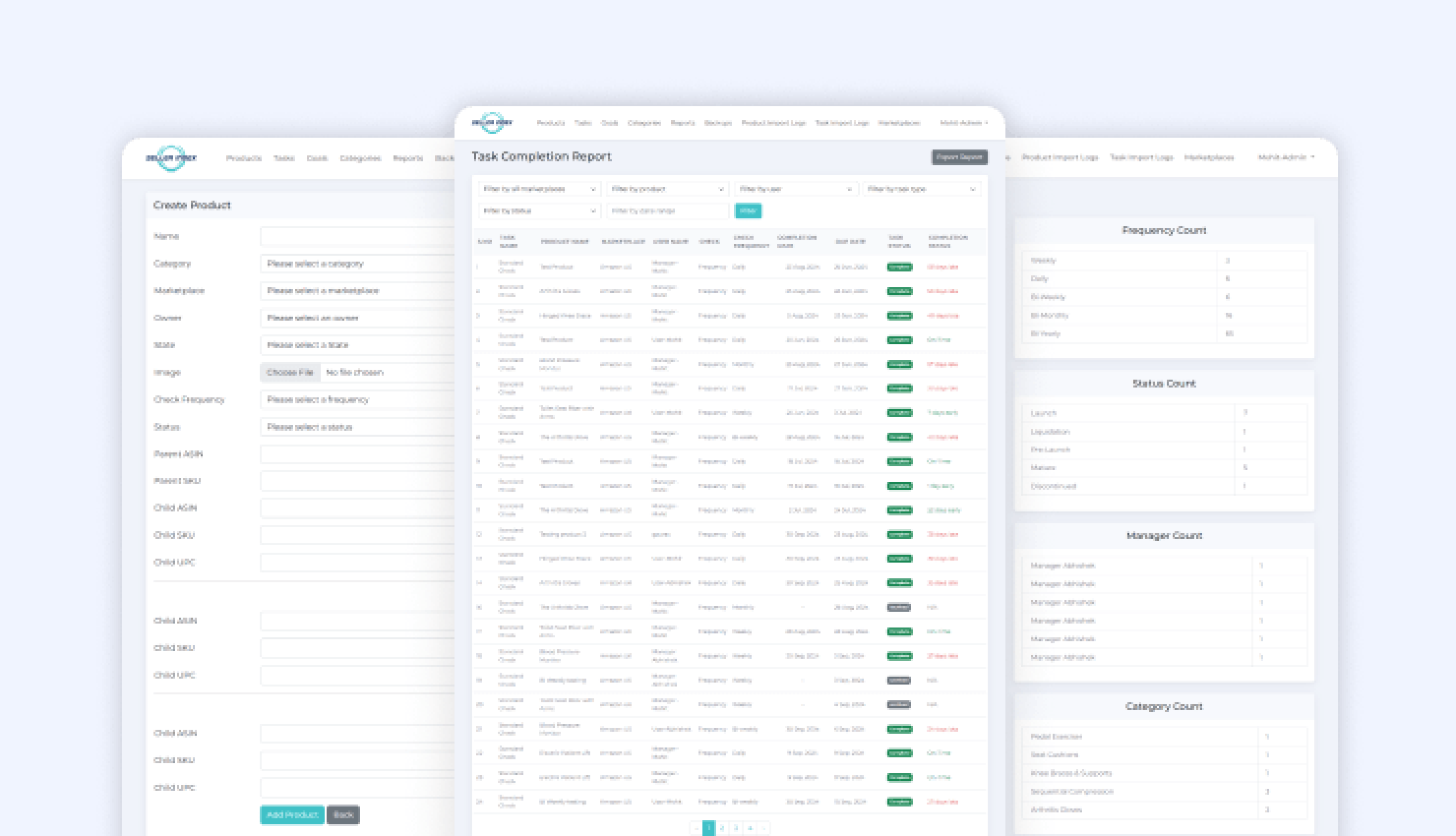Open the Filter by all marketplaces dropdown
Viewport: 1456px width, 836px height.
(x=538, y=189)
